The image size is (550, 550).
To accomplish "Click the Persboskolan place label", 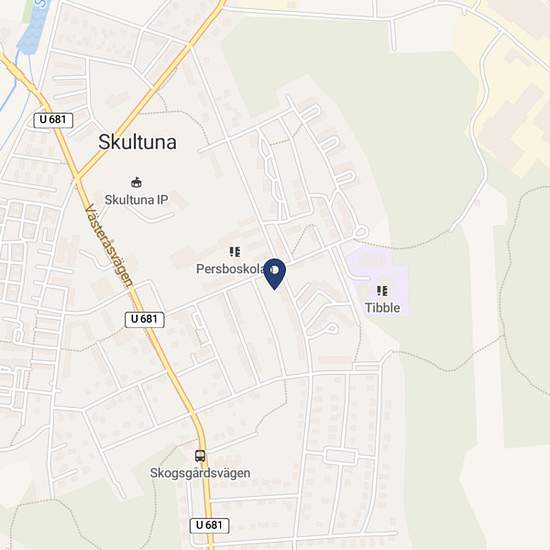I will pyautogui.click(x=230, y=269).
